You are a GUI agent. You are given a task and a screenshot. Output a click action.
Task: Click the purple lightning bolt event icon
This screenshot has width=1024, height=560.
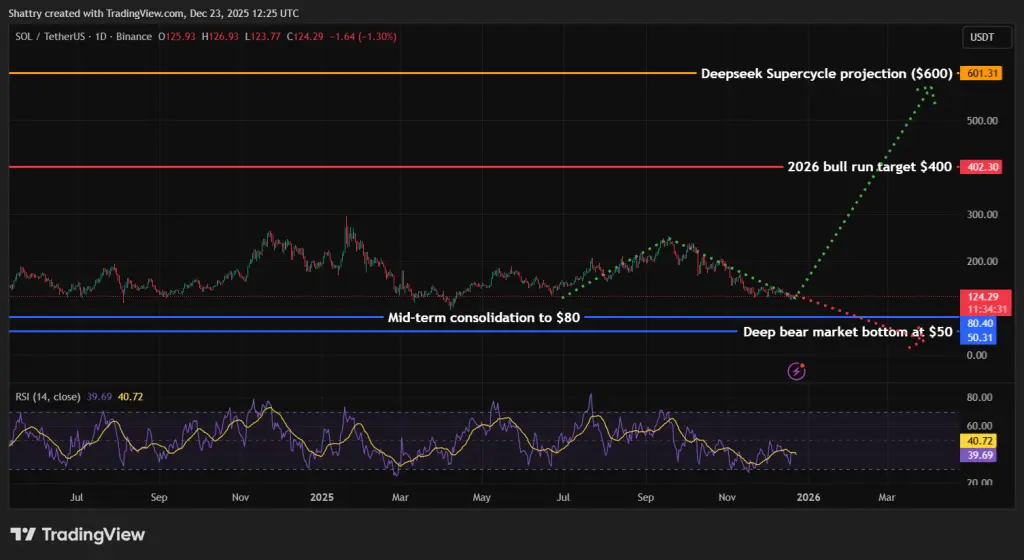point(797,371)
